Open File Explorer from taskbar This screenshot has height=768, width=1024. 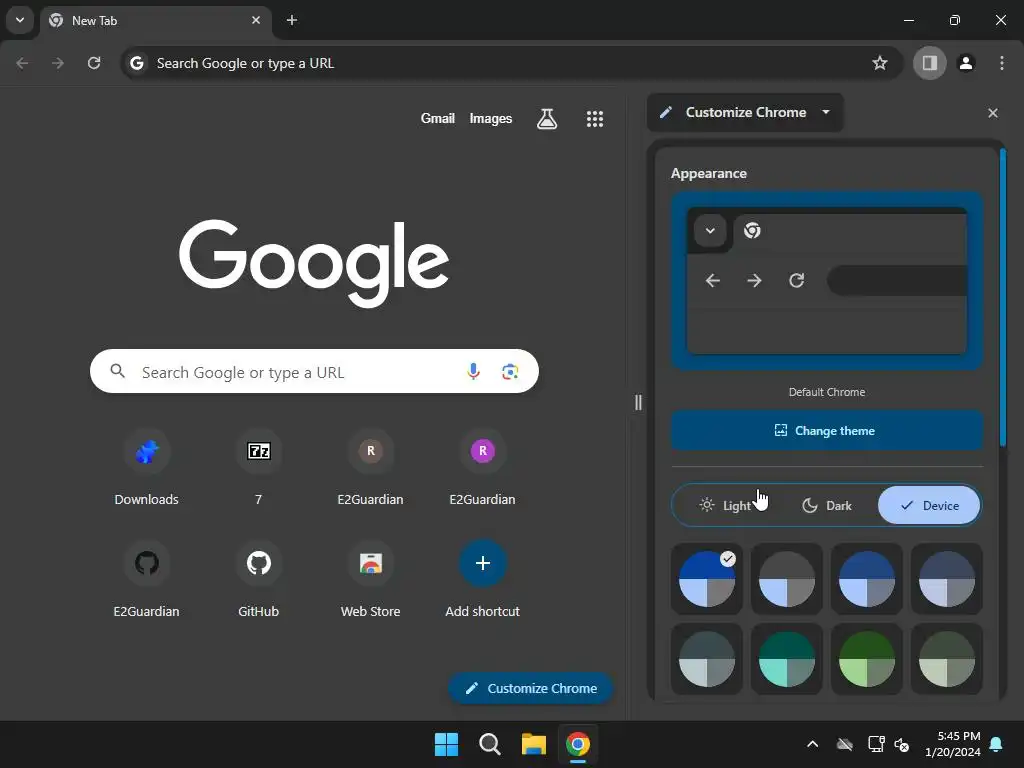(534, 744)
